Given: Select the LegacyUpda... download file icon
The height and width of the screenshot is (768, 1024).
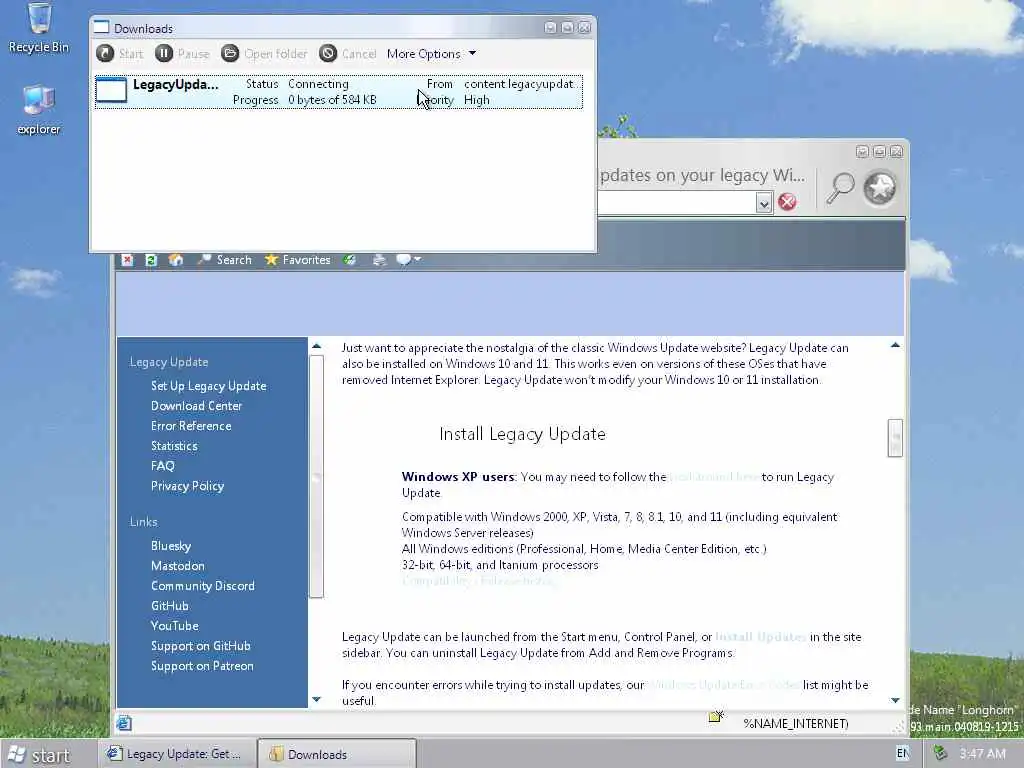Looking at the screenshot, I should (x=111, y=90).
